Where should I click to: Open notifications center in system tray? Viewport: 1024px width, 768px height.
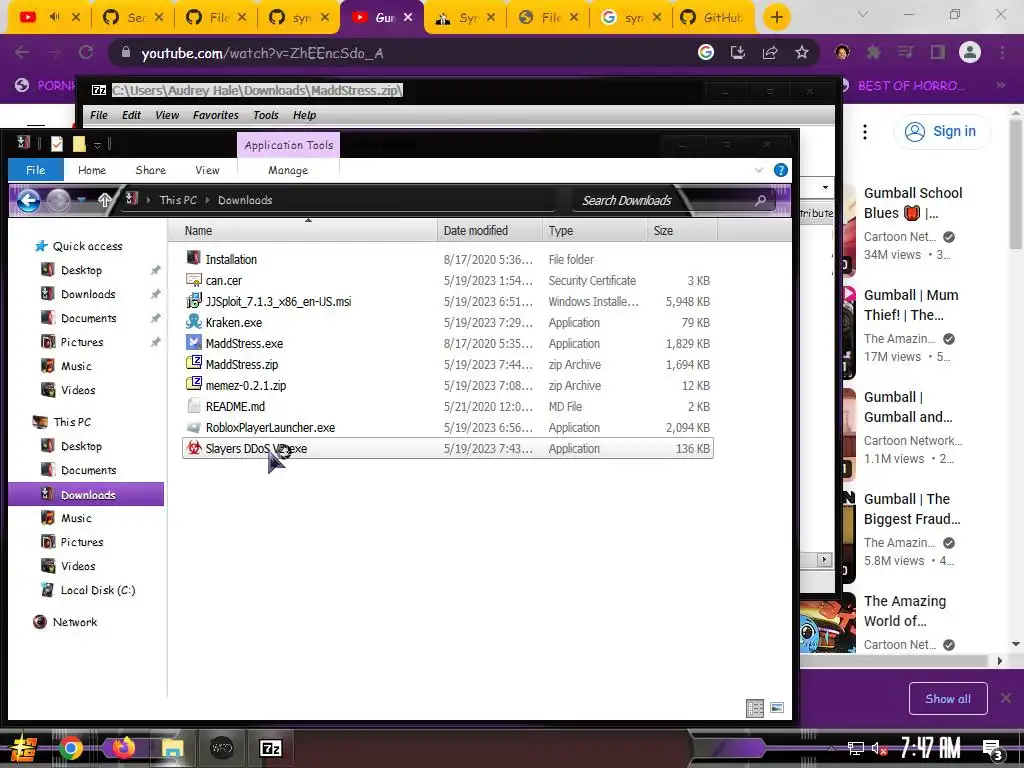[x=993, y=748]
